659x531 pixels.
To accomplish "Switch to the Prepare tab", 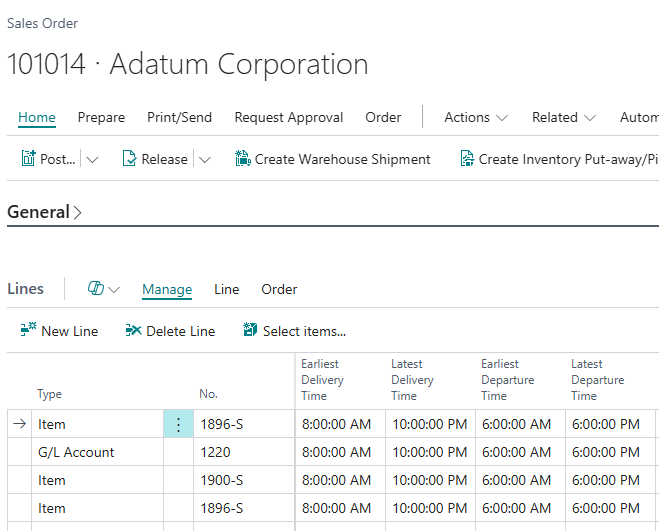I will pos(101,117).
